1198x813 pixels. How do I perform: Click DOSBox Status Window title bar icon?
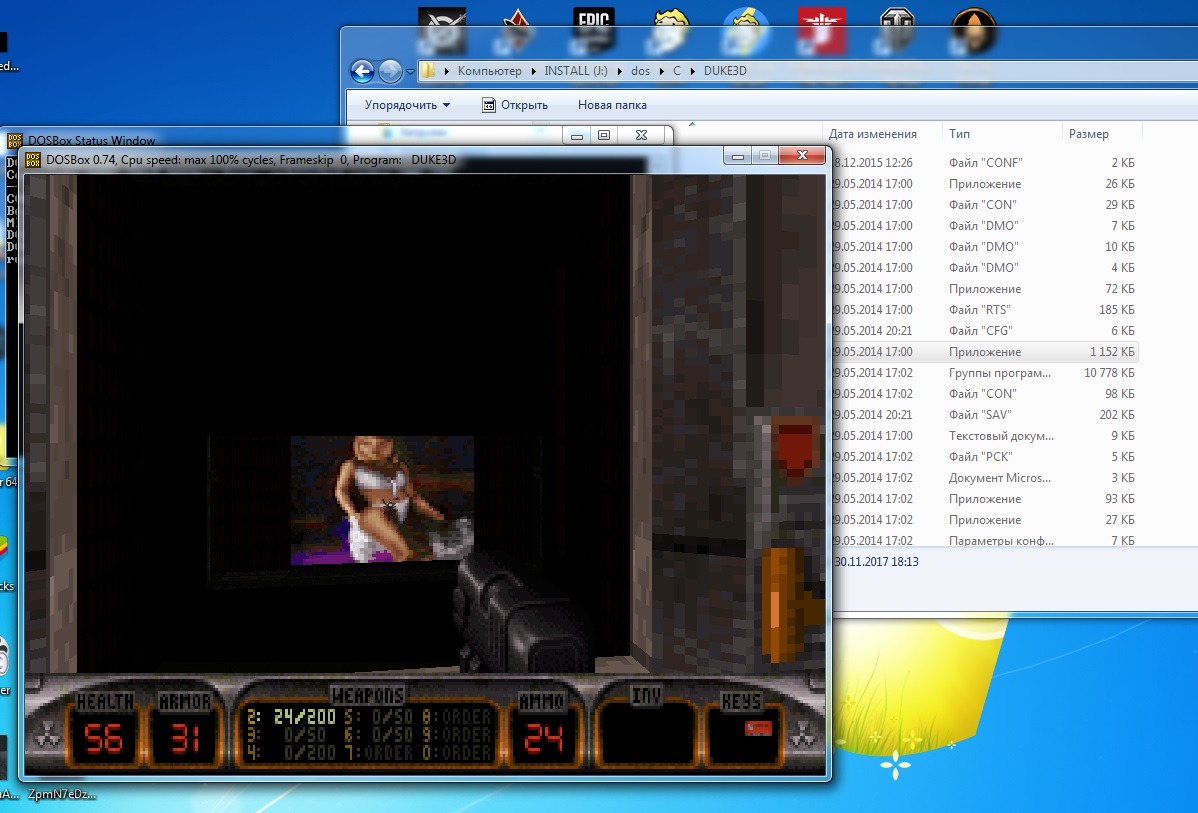pyautogui.click(x=14, y=141)
